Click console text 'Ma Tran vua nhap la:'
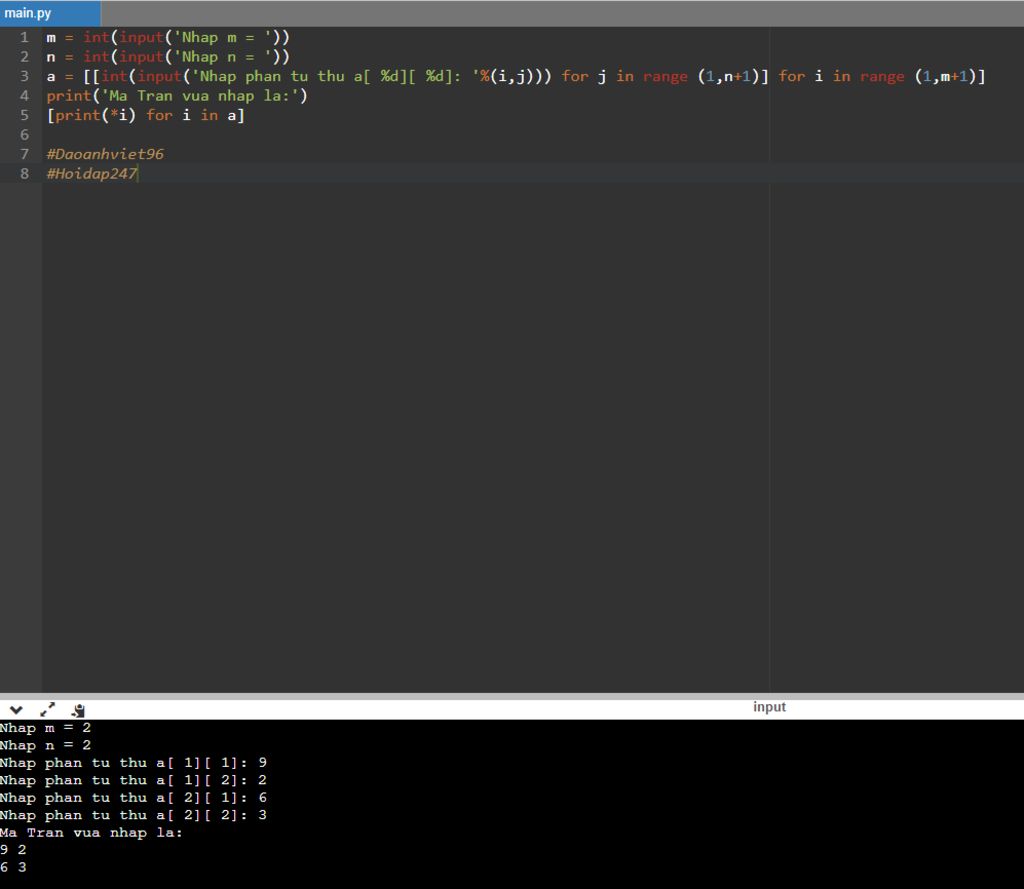The image size is (1024, 889). [91, 833]
